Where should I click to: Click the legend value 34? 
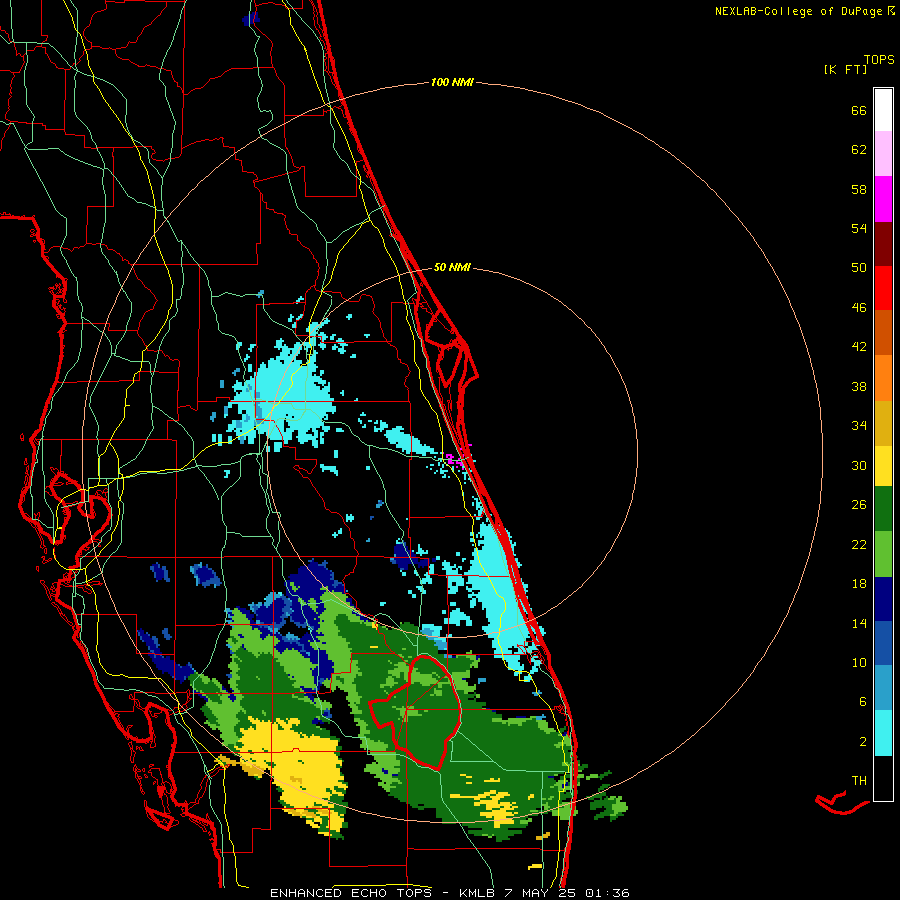[x=859, y=426]
